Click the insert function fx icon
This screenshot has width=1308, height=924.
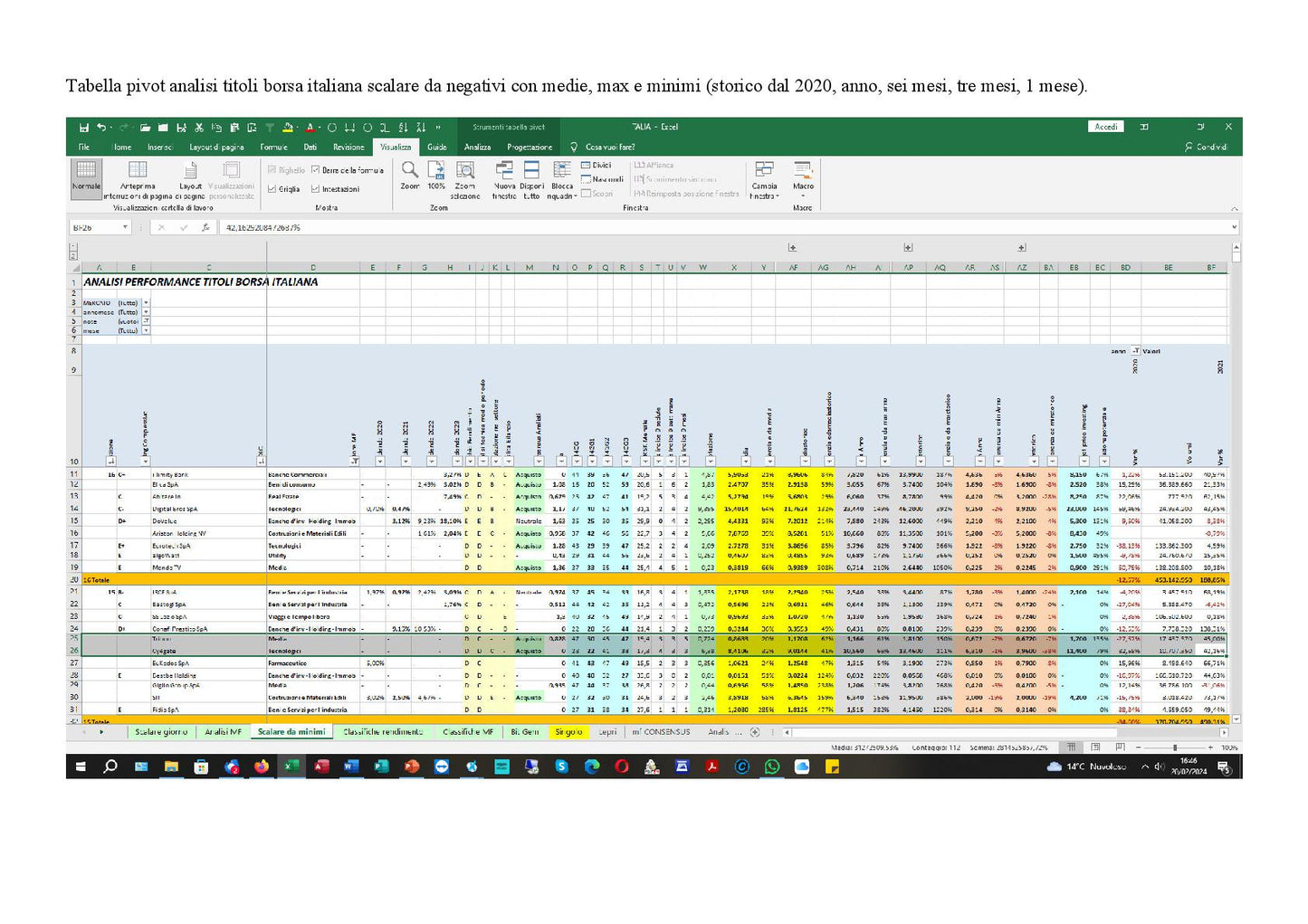[205, 227]
